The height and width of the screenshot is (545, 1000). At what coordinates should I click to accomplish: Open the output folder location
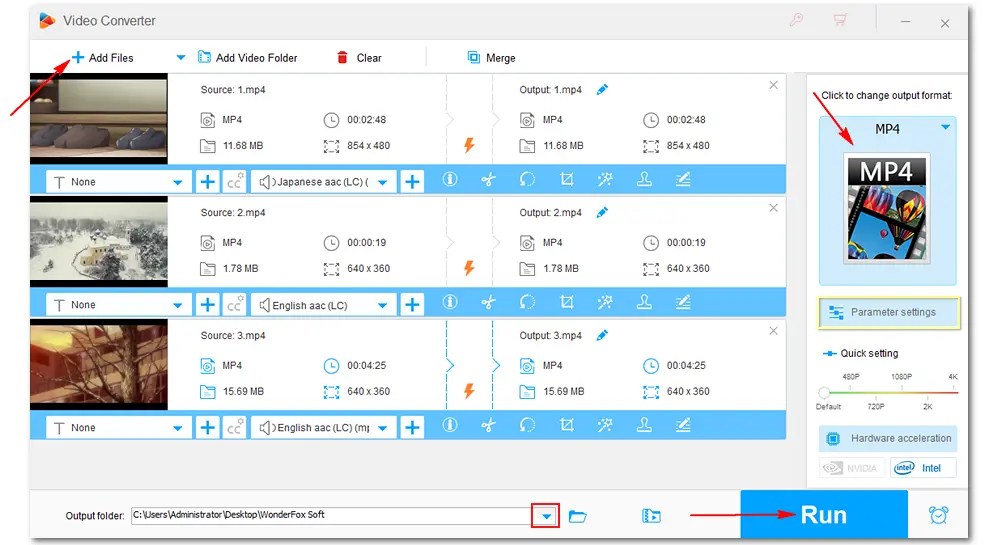click(x=651, y=516)
